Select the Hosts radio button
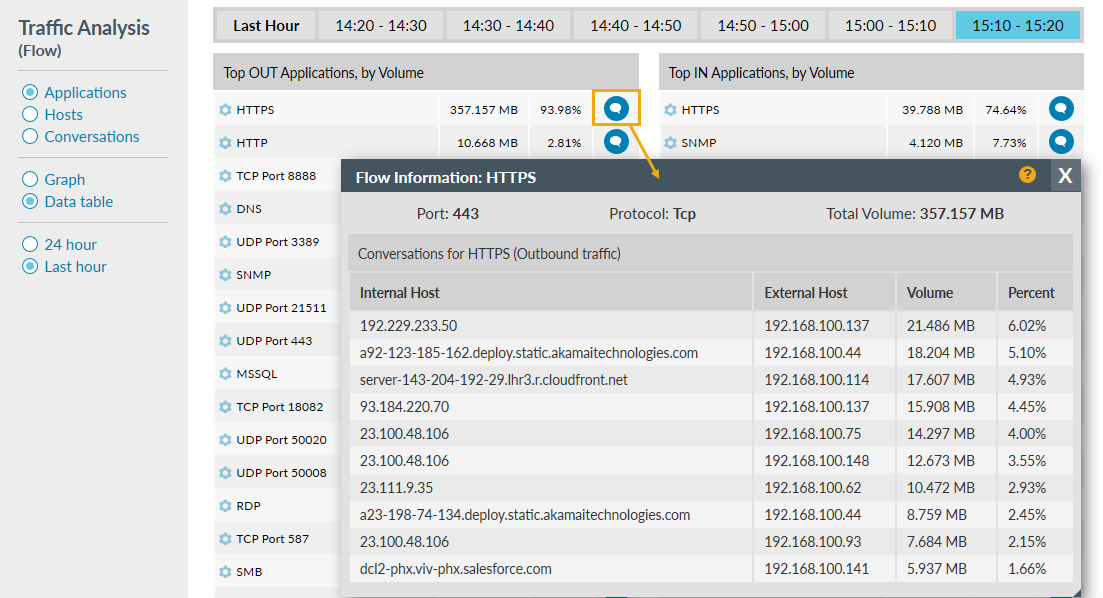 [30, 115]
